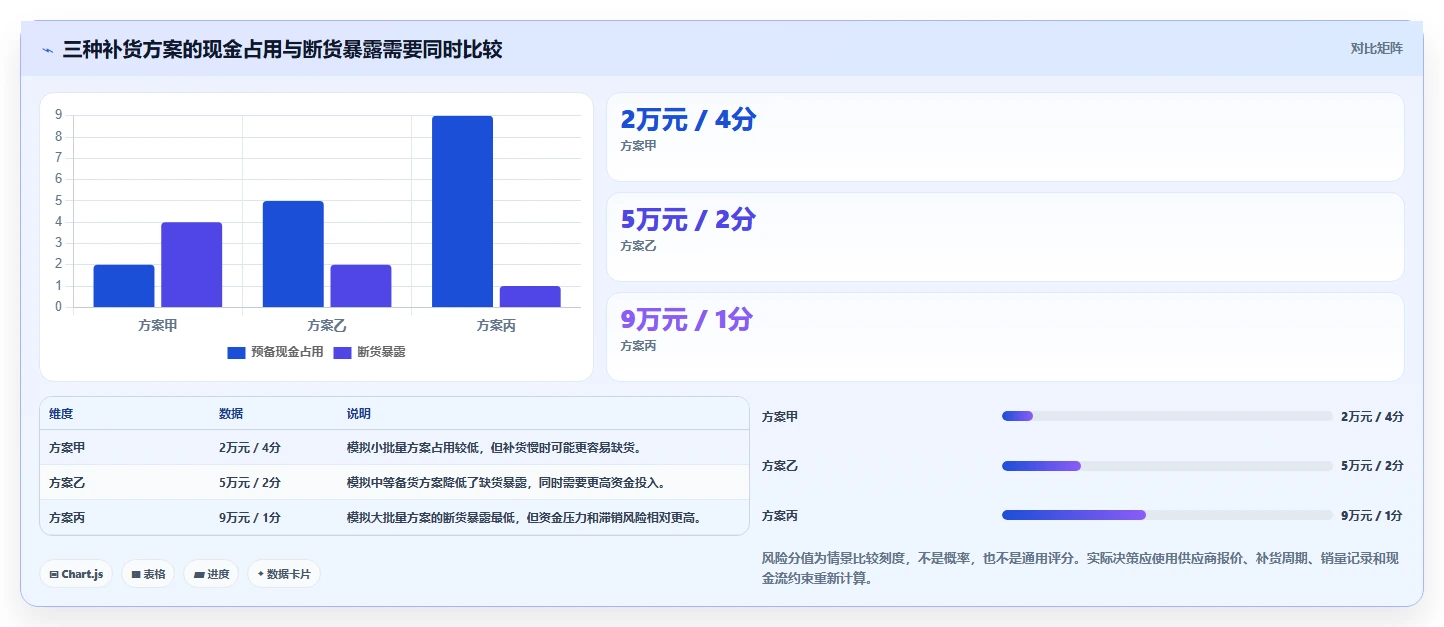Click the 断货暴露 legend color box
Image resolution: width=1444 pixels, height=627 pixels.
pos(342,352)
